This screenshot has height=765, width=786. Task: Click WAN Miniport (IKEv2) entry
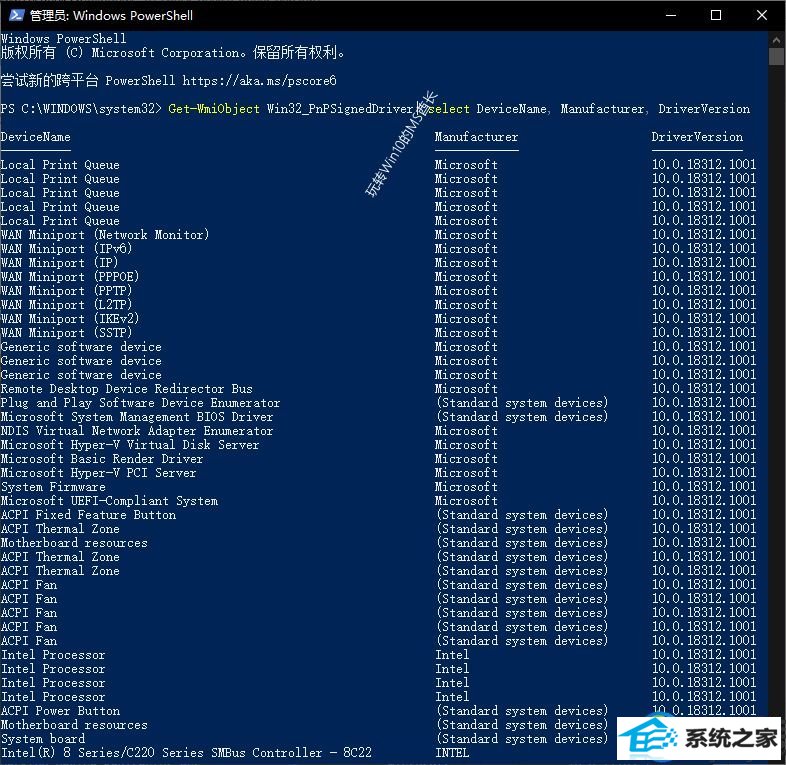pos(70,319)
